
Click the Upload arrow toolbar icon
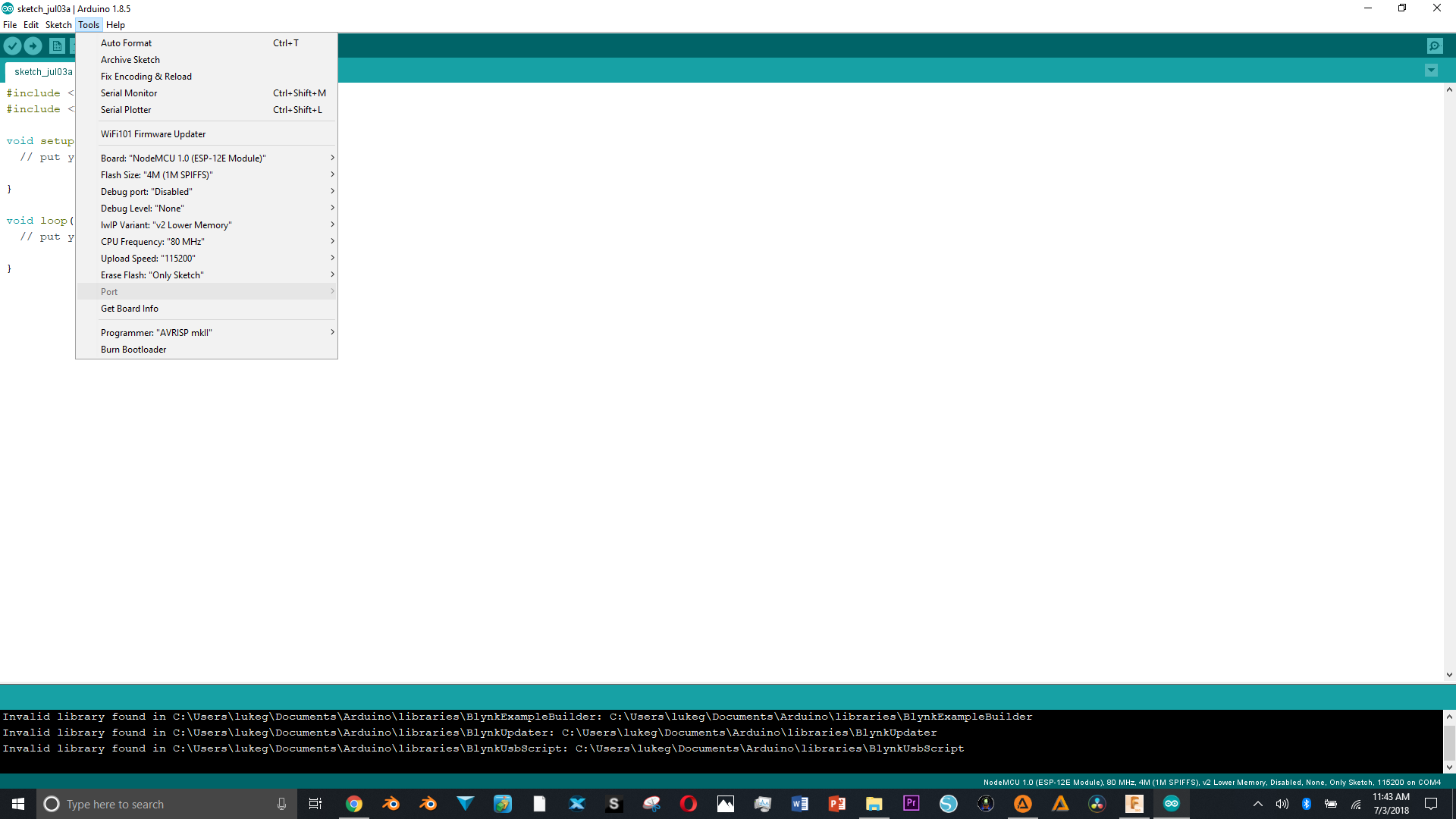click(x=33, y=46)
